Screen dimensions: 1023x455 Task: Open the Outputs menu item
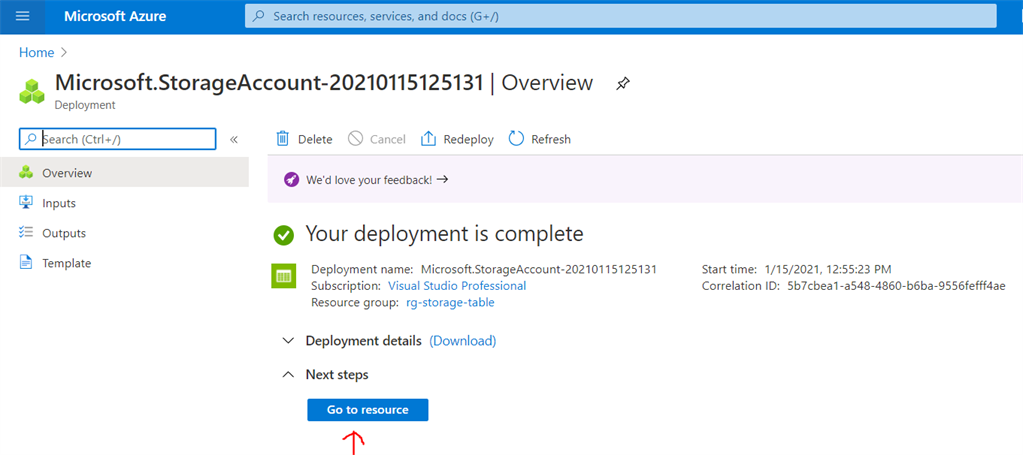(x=63, y=233)
